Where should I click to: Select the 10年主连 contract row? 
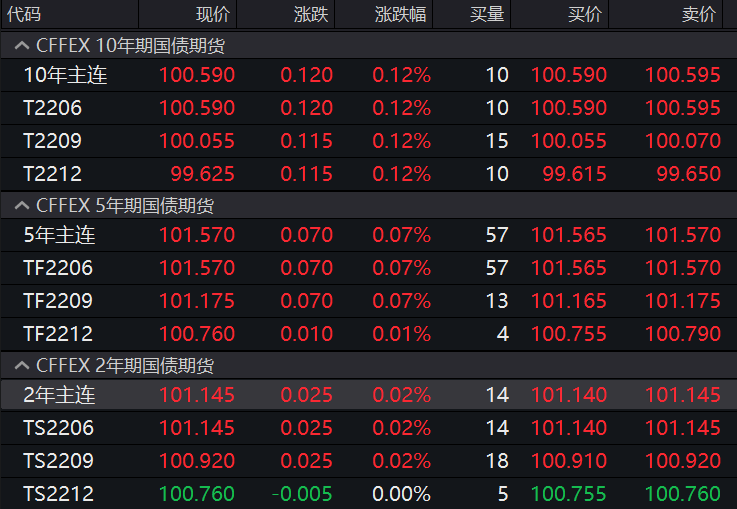coord(65,75)
